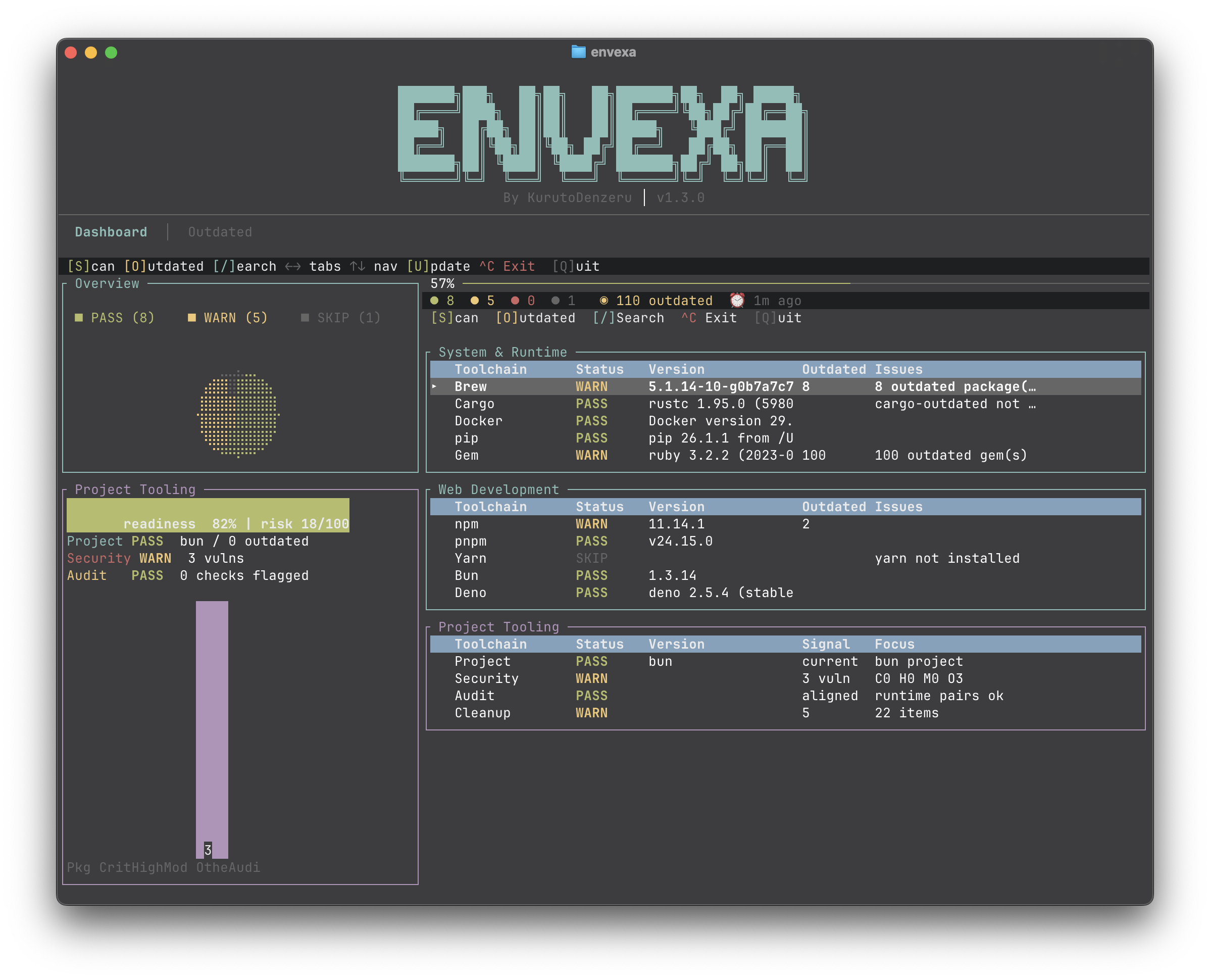The width and height of the screenshot is (1210, 980).
Task: Click '100 outdated gem(s)' issue text
Action: pyautogui.click(x=951, y=455)
